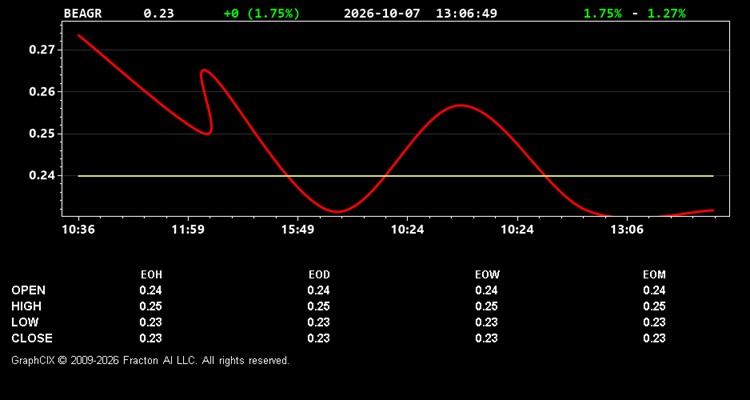Click the OPEN value under EOM
750x400 pixels.
click(x=654, y=290)
